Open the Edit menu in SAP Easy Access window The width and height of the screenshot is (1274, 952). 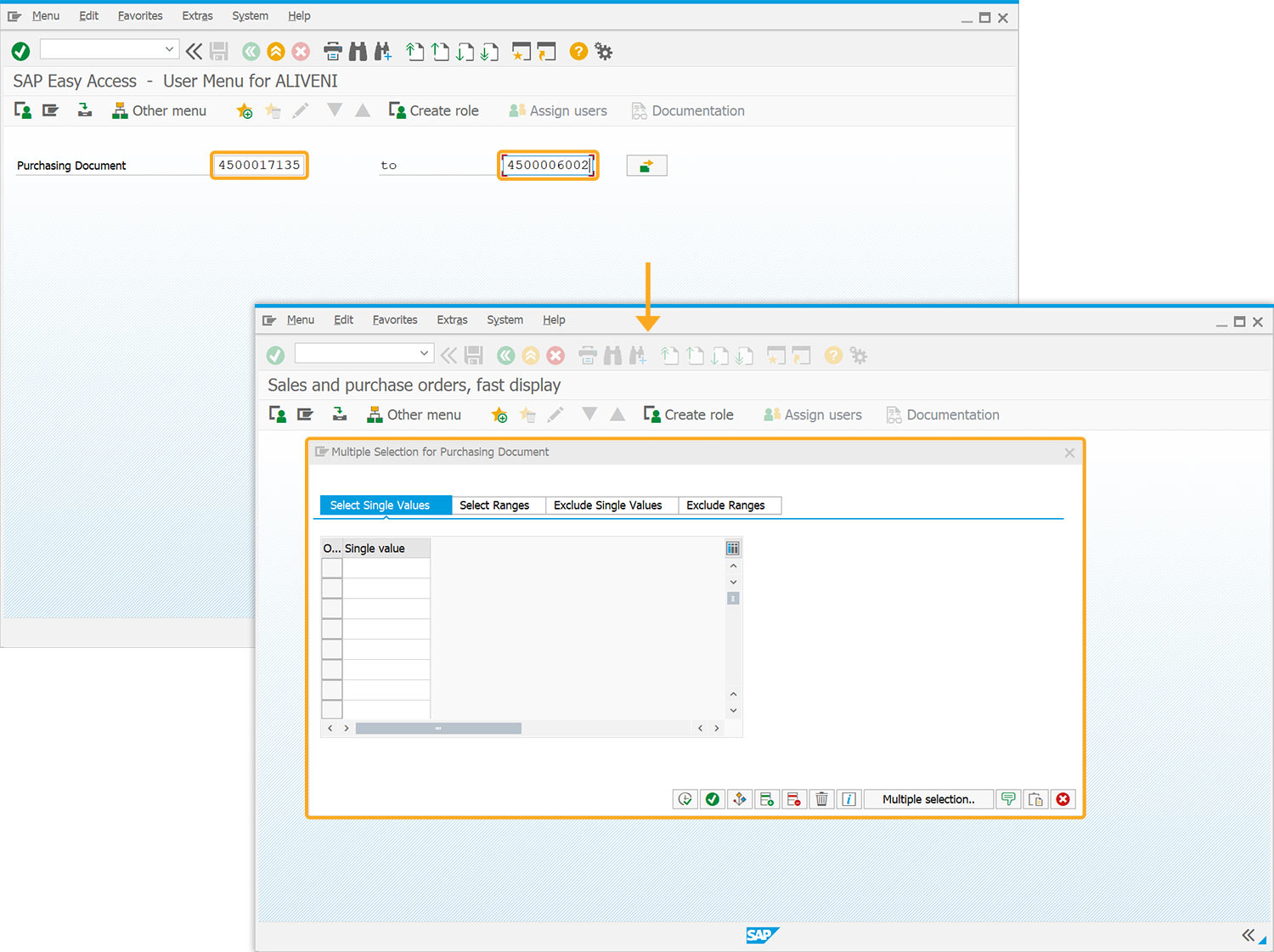[89, 16]
